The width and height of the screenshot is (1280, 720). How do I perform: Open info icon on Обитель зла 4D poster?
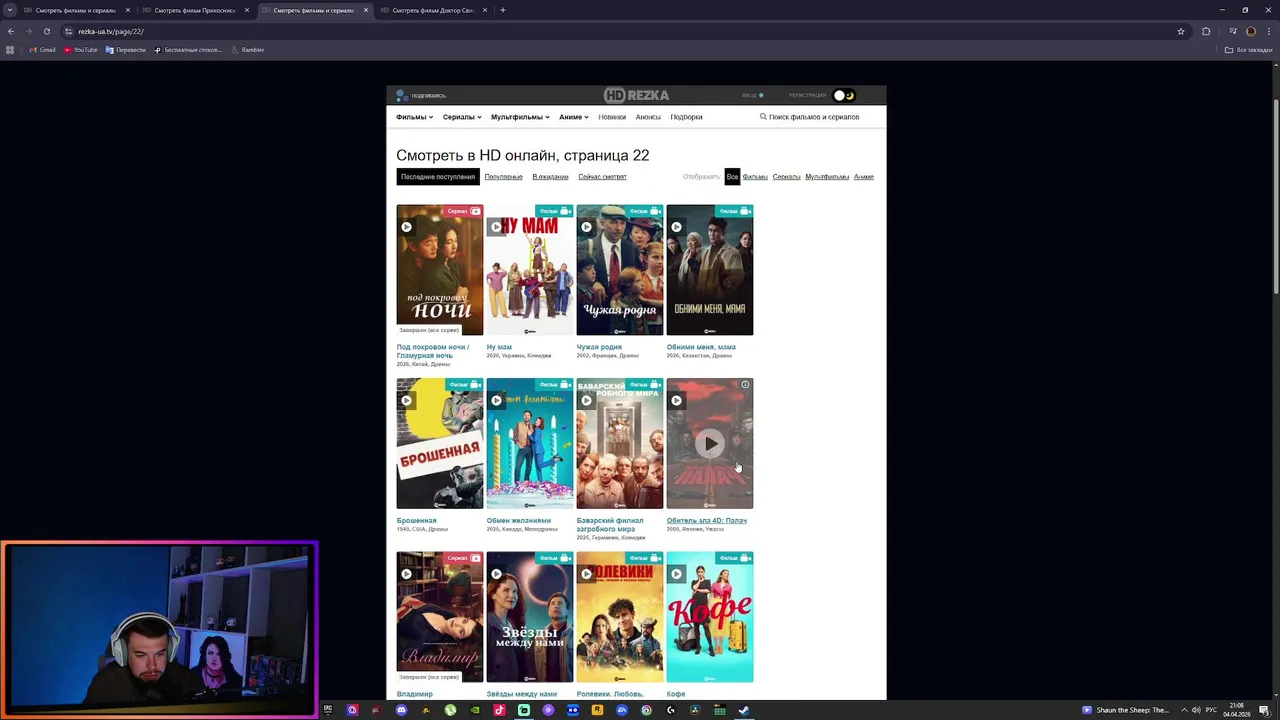(x=745, y=385)
